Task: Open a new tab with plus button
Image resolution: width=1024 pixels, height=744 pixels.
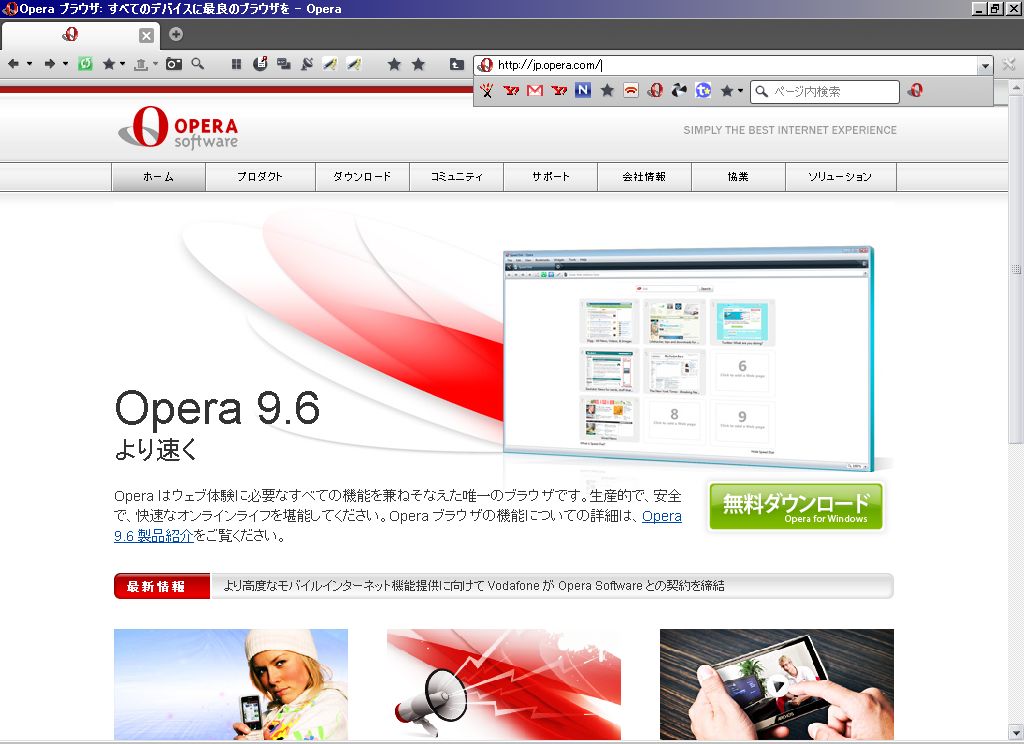Action: [x=176, y=34]
